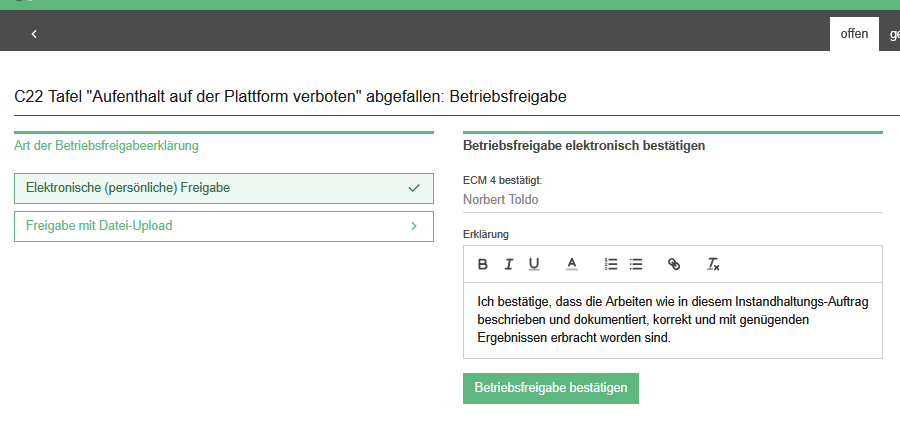The width and height of the screenshot is (900, 421).
Task: Underline text with the U icon
Action: click(534, 265)
